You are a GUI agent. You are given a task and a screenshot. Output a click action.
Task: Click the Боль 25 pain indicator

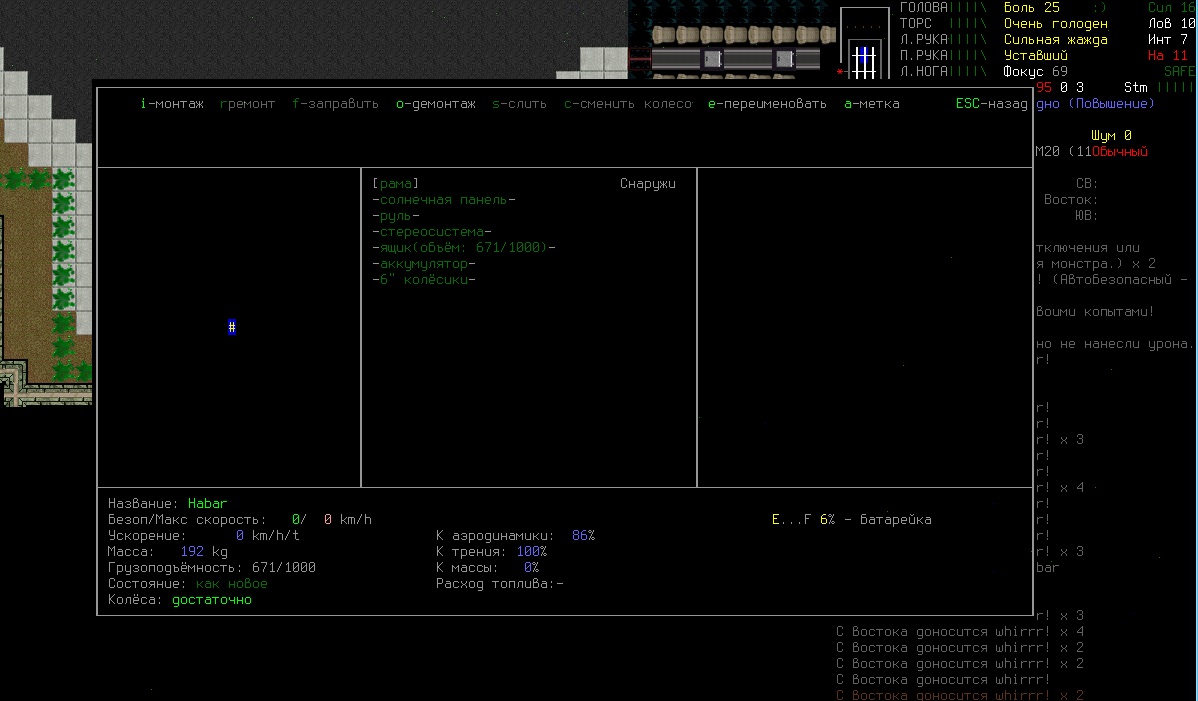click(1031, 8)
